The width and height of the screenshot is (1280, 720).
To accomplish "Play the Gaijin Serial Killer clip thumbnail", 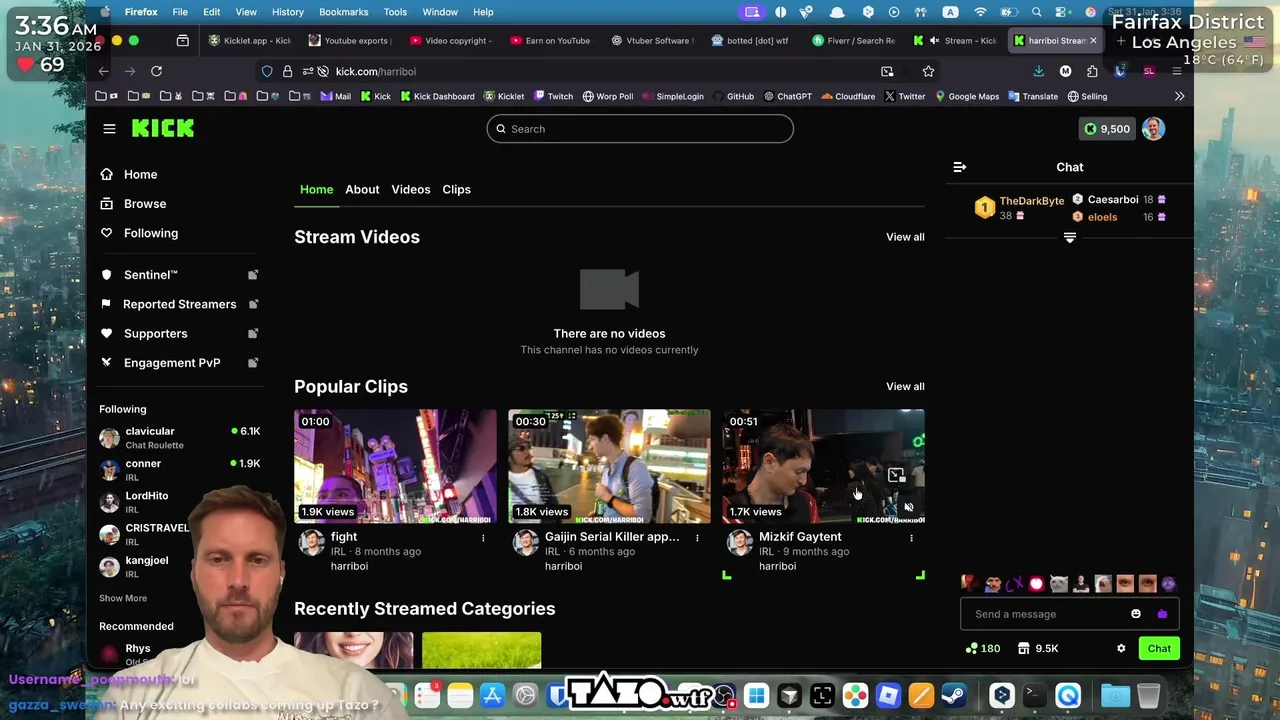I will pos(609,466).
